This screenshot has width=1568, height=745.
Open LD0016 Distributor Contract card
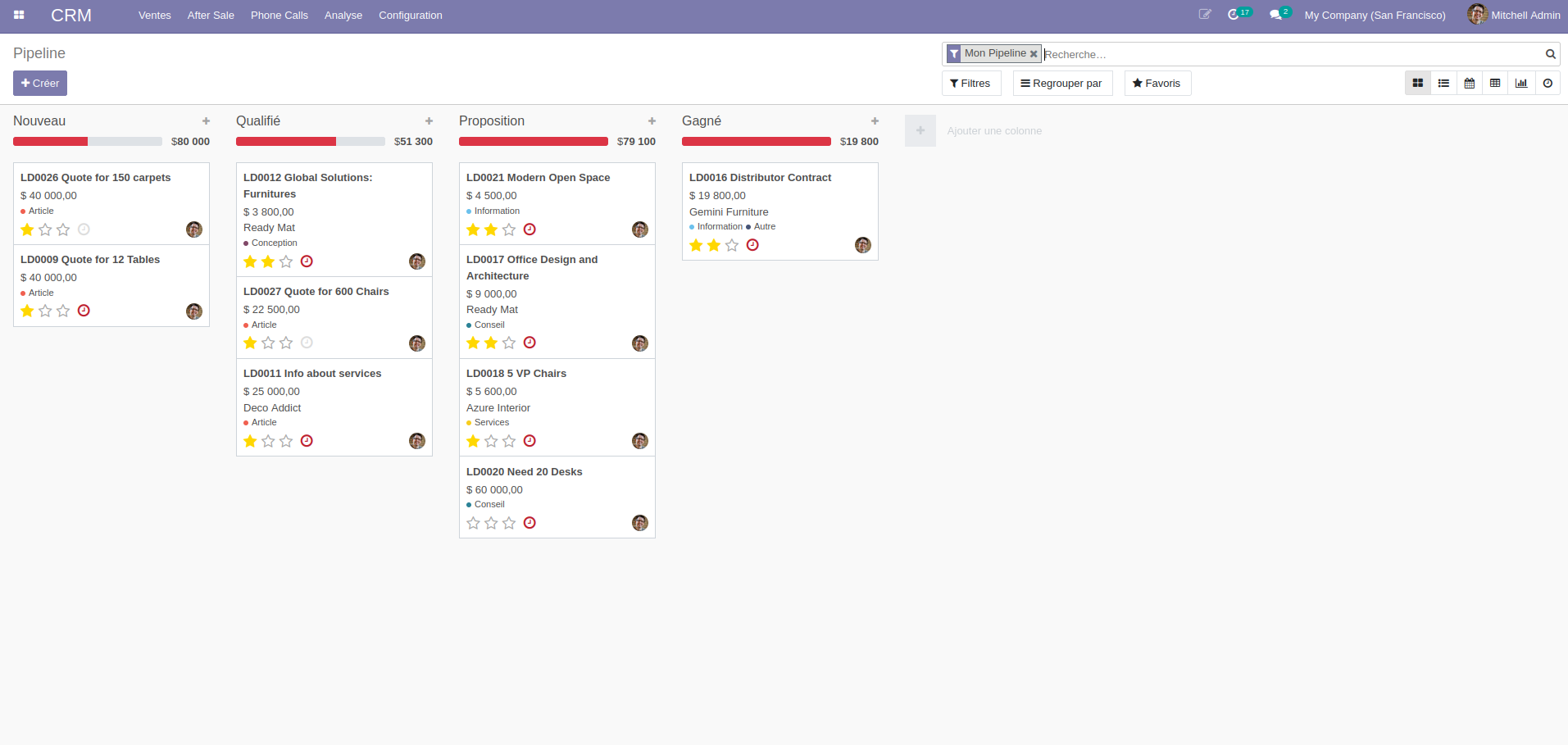point(780,211)
